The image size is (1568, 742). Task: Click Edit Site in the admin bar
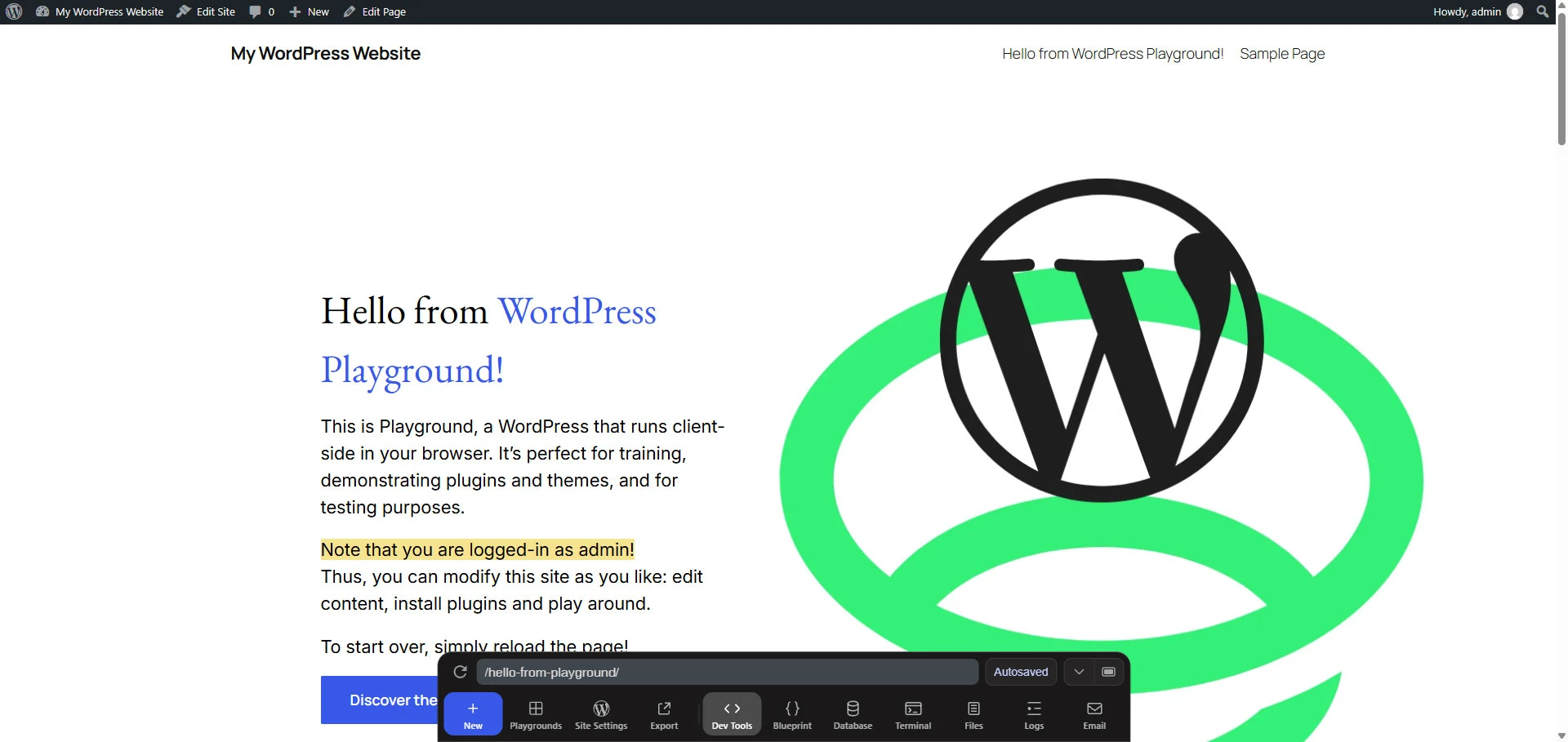pyautogui.click(x=206, y=11)
